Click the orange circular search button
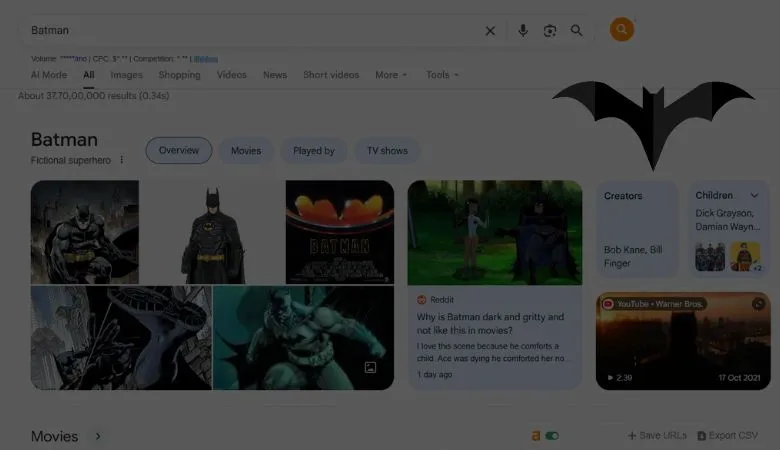The height and width of the screenshot is (450, 780). click(x=622, y=30)
